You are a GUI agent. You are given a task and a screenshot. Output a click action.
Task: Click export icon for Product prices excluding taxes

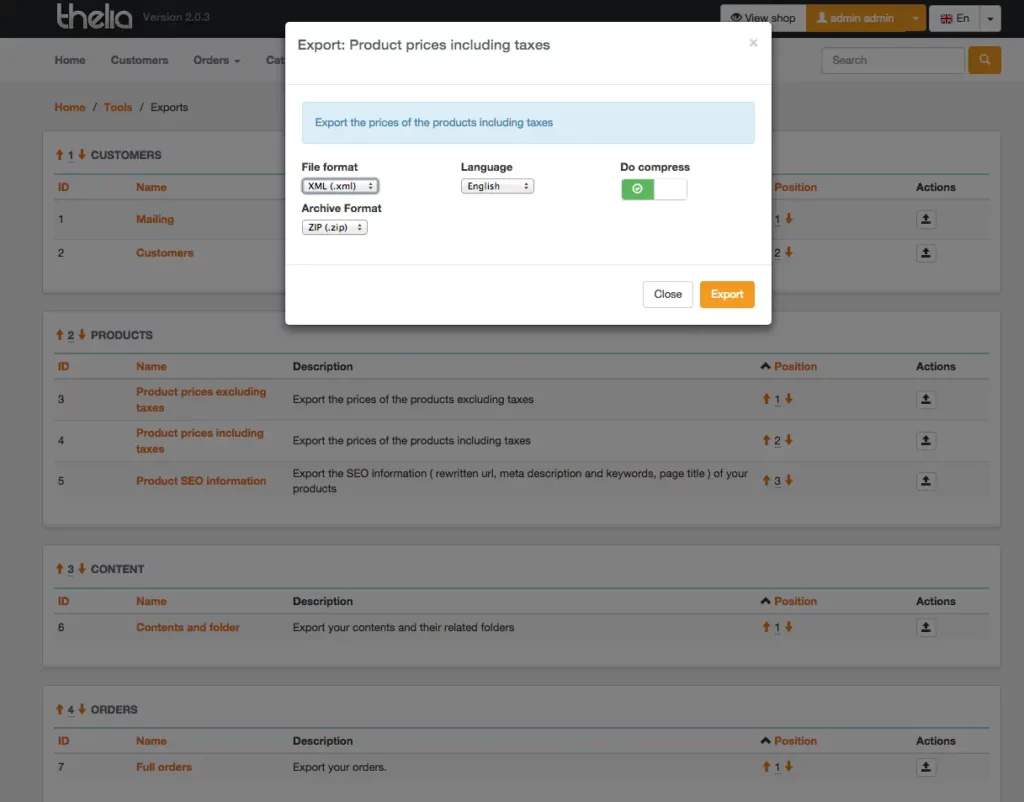coord(925,399)
